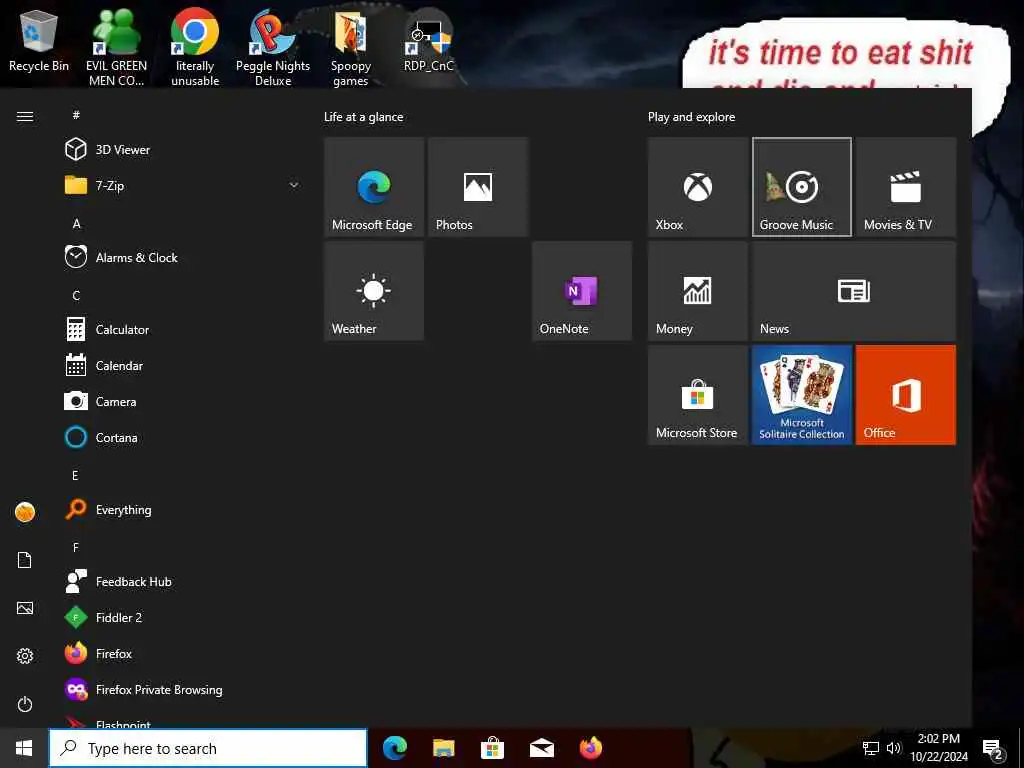Click the Windows Start button
This screenshot has width=1024, height=768.
point(24,748)
